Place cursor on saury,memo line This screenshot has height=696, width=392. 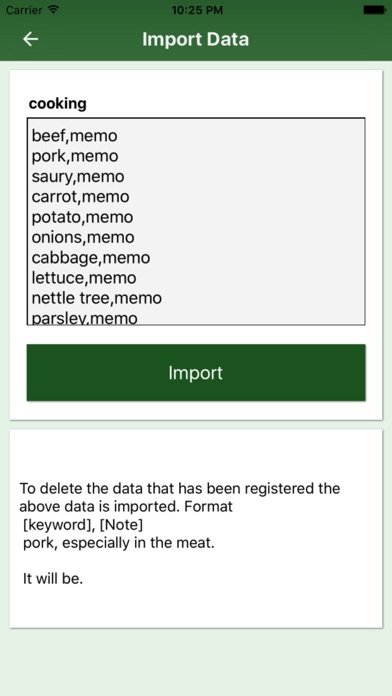click(x=78, y=176)
